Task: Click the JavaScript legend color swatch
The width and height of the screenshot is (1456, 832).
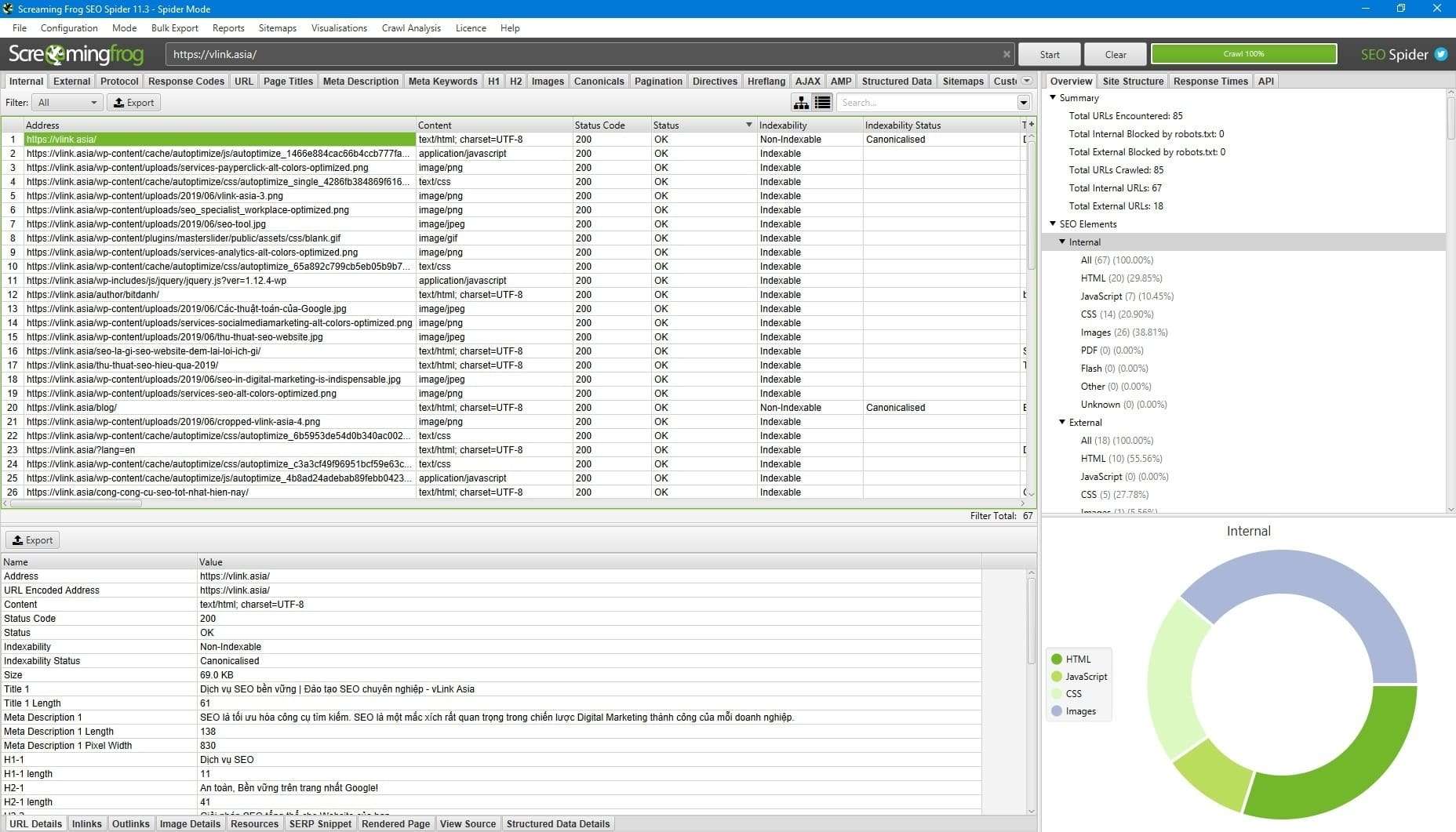Action: tap(1057, 677)
